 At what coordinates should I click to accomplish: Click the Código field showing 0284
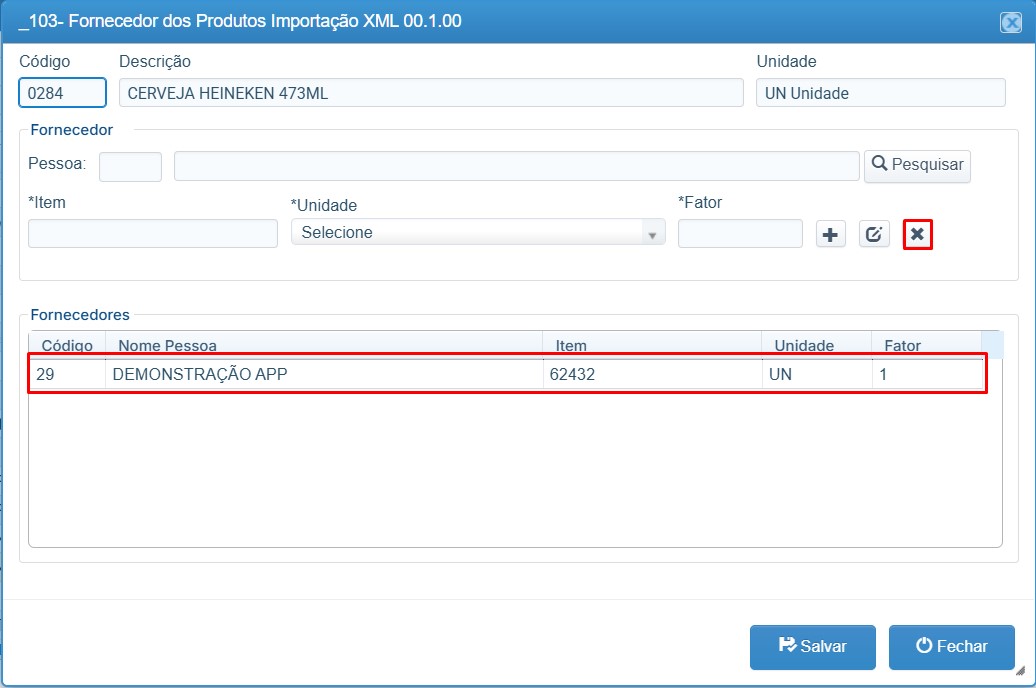coord(62,93)
